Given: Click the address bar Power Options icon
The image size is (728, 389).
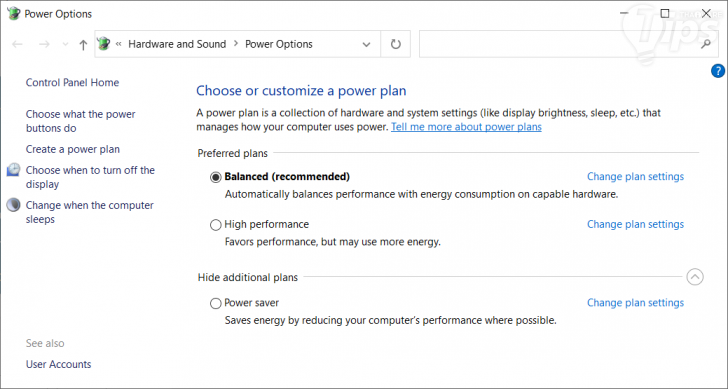Looking at the screenshot, I should tap(104, 44).
